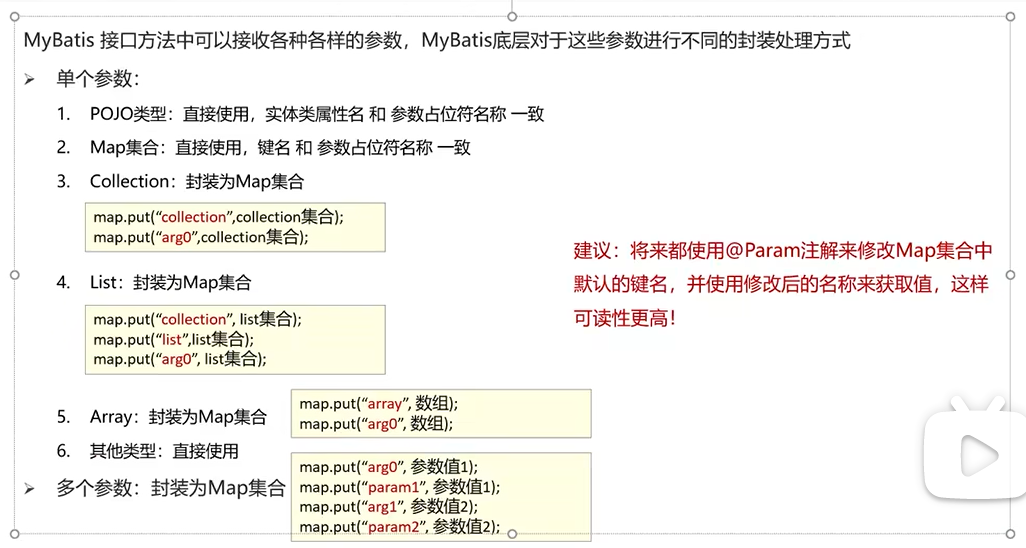Click 'Array：封装为Map集合' list item
This screenshot has width=1026, height=548.
179,417
